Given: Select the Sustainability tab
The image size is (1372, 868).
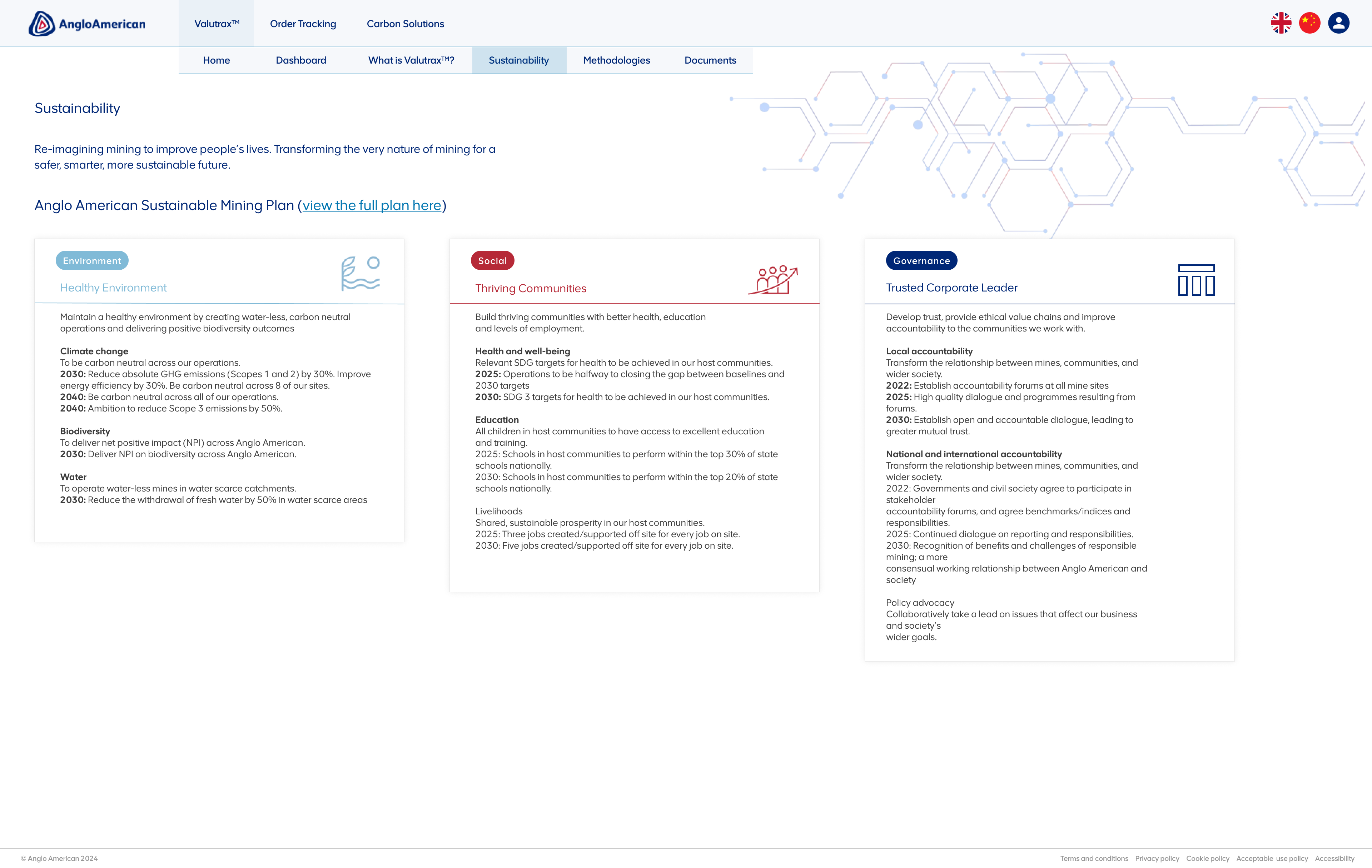Looking at the screenshot, I should pyautogui.click(x=518, y=60).
